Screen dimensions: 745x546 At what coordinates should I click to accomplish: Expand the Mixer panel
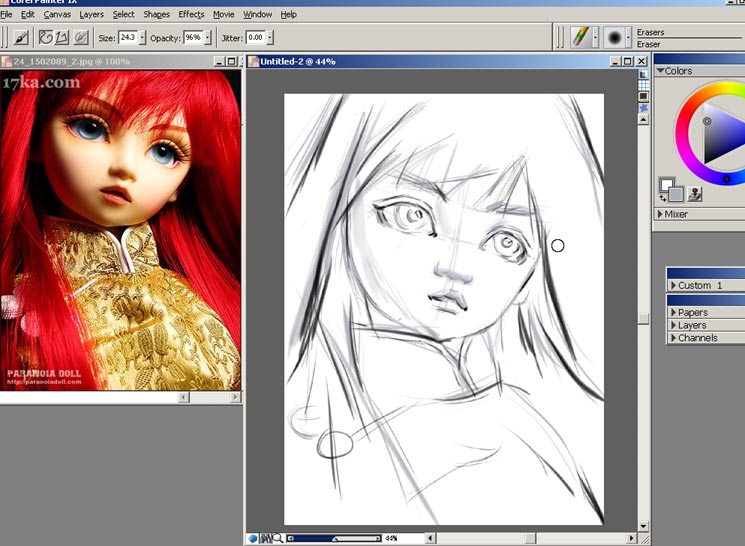pyautogui.click(x=660, y=214)
